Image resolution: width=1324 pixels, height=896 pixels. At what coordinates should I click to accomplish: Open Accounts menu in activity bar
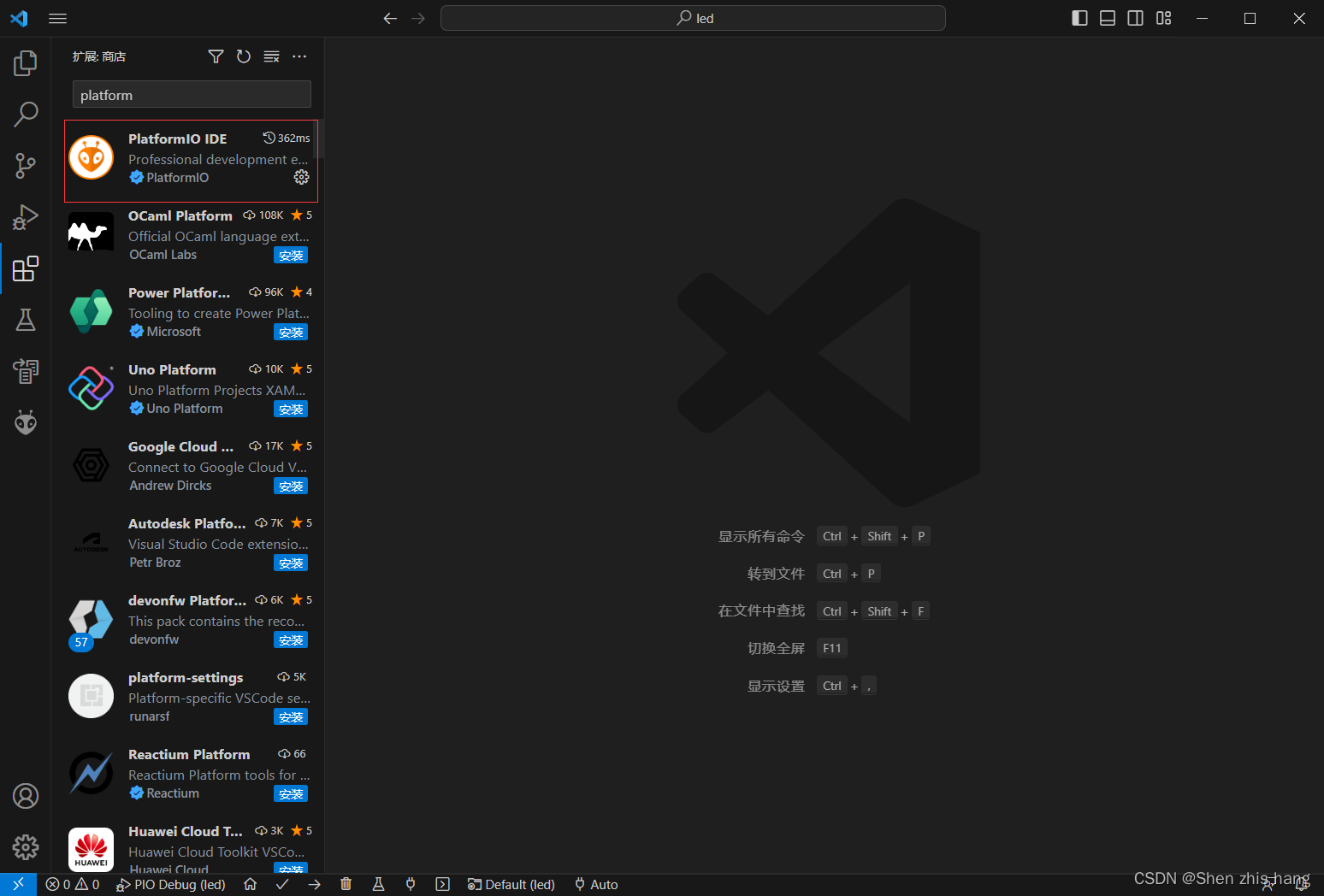point(26,796)
